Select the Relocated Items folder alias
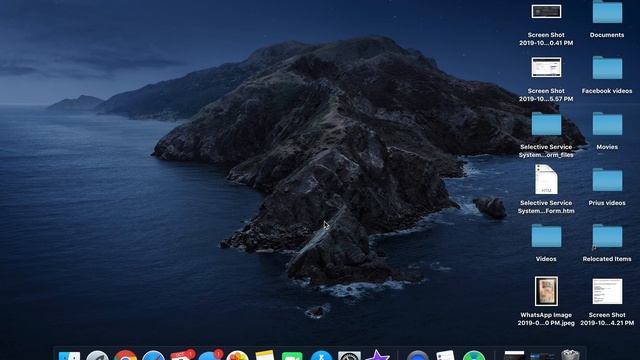Viewport: 640px width, 360px height. click(607, 236)
